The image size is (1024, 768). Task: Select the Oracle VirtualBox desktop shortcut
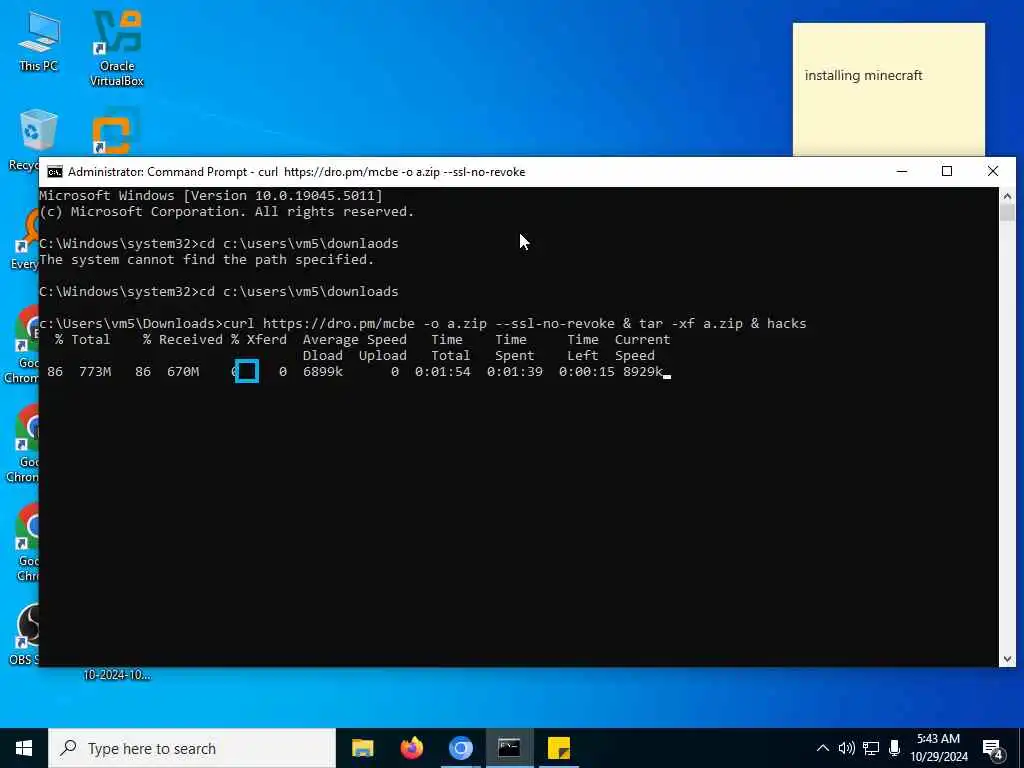117,48
